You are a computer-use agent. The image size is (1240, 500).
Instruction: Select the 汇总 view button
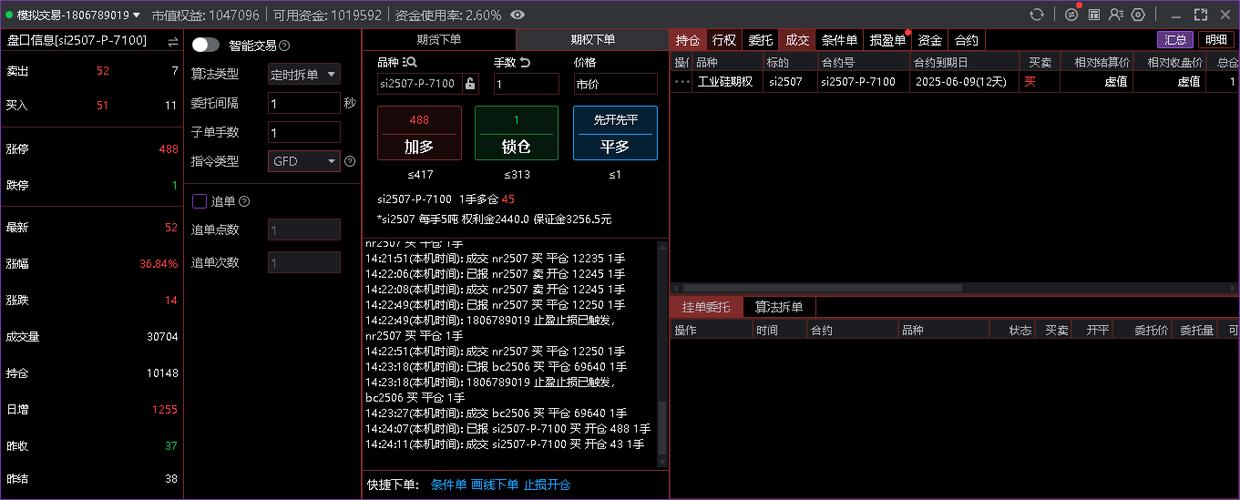pyautogui.click(x=1175, y=40)
